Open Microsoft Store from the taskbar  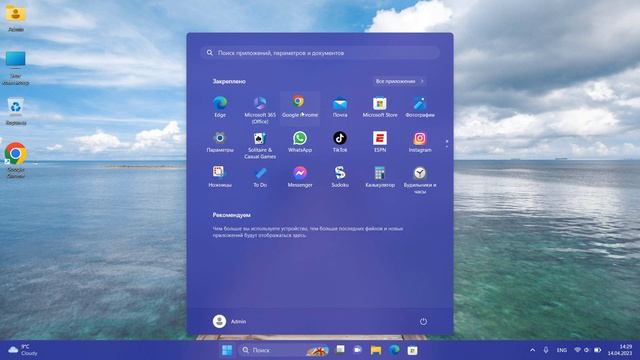[412, 350]
